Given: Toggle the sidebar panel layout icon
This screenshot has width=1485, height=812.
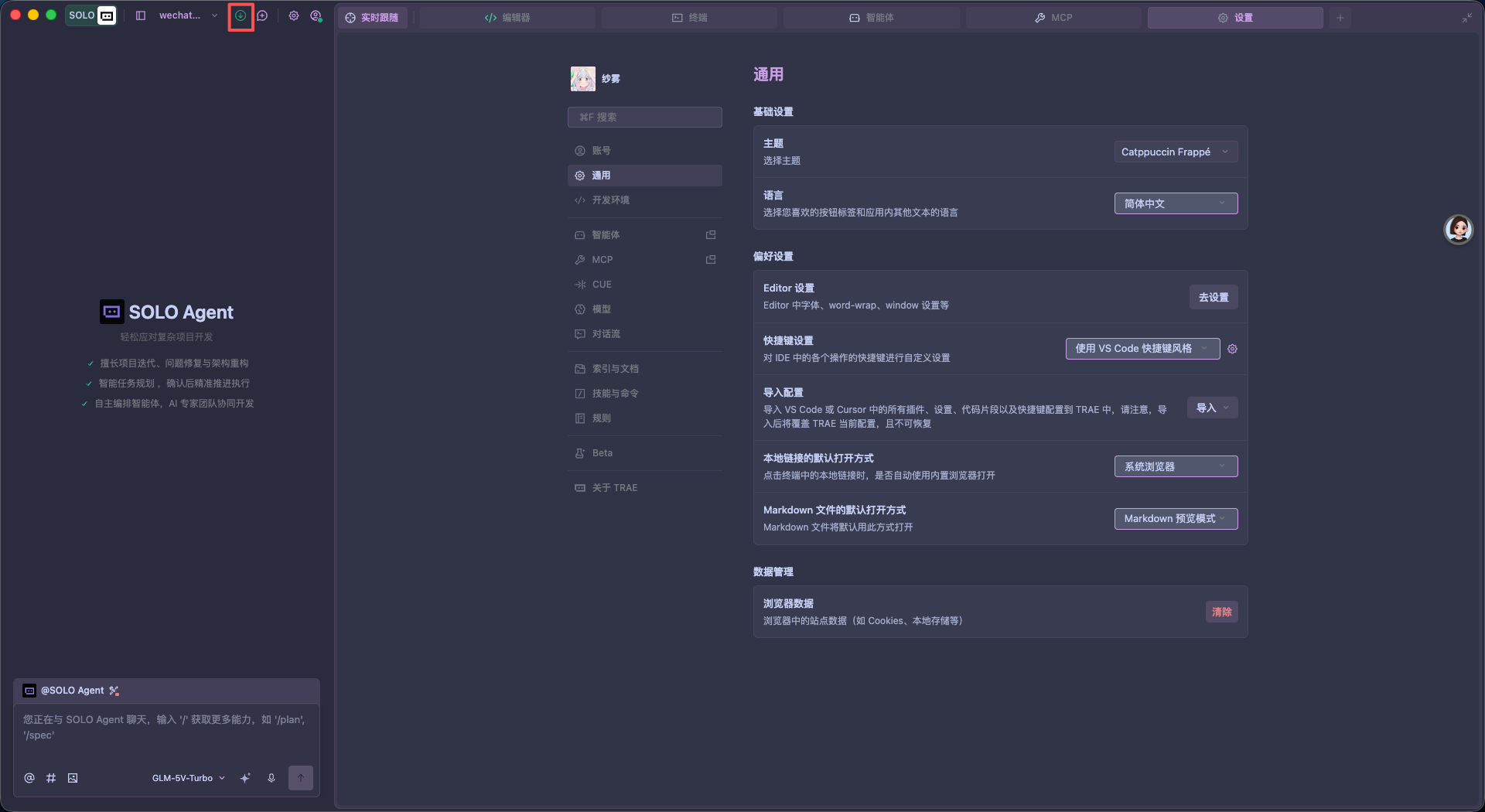Looking at the screenshot, I should [141, 15].
